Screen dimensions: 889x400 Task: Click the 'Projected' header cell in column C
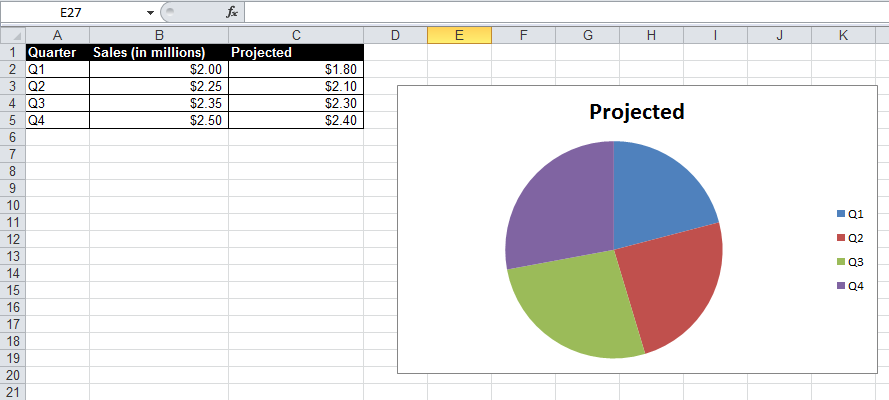296,52
